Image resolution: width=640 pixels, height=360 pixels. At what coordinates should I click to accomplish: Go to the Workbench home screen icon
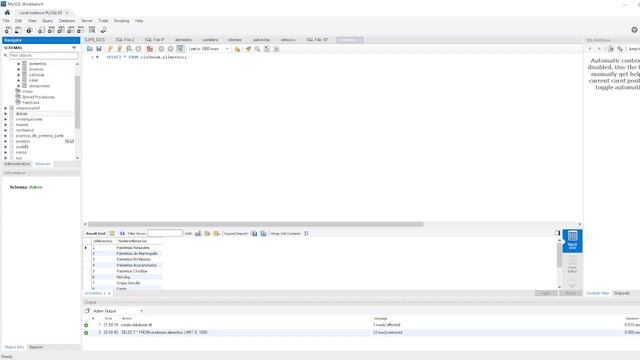7,13
